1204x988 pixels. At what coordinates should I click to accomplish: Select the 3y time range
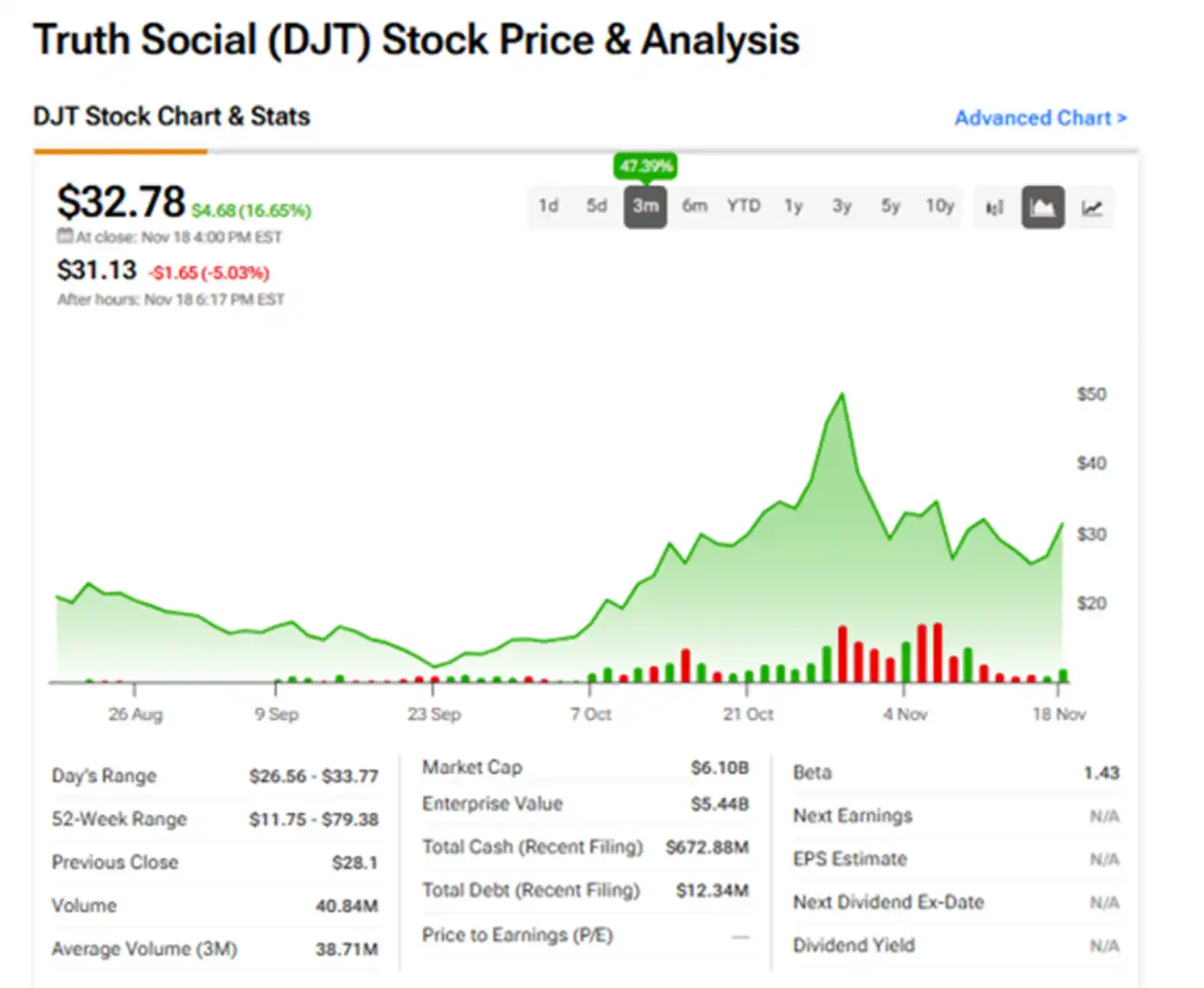(x=842, y=206)
